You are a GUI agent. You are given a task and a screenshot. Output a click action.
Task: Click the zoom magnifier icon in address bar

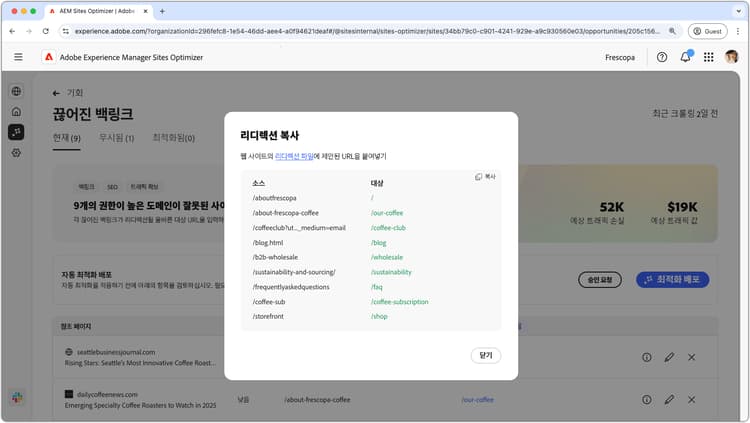click(672, 31)
